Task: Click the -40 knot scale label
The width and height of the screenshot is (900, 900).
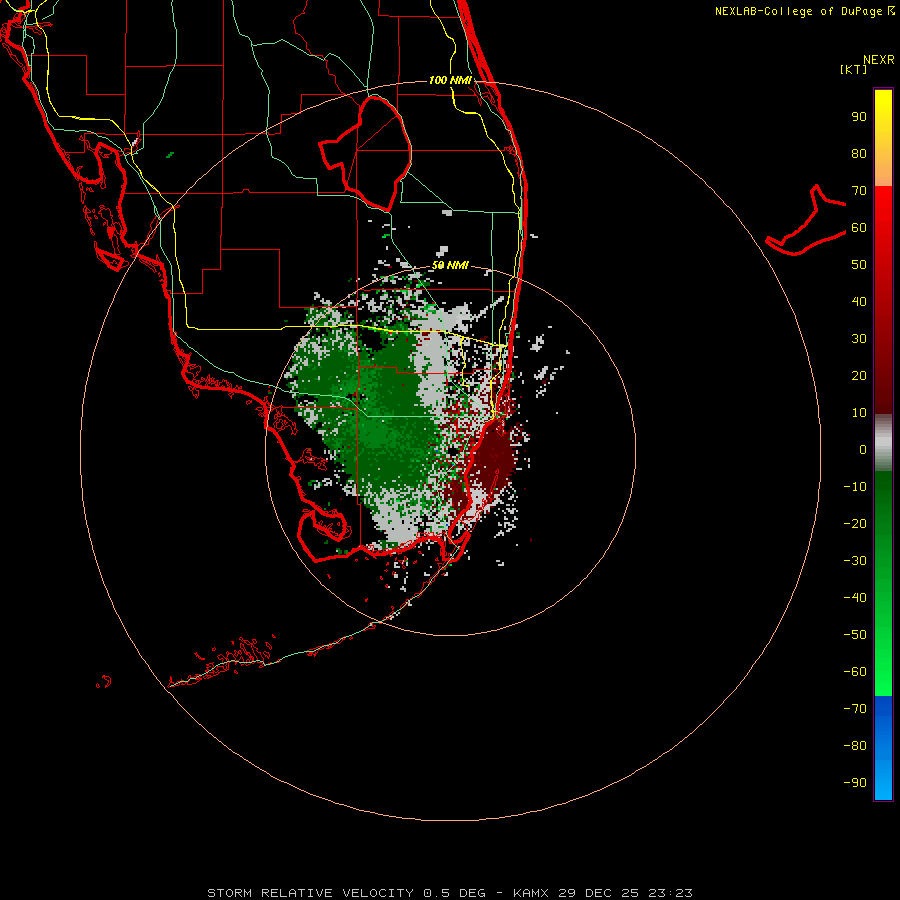Action: pyautogui.click(x=855, y=598)
